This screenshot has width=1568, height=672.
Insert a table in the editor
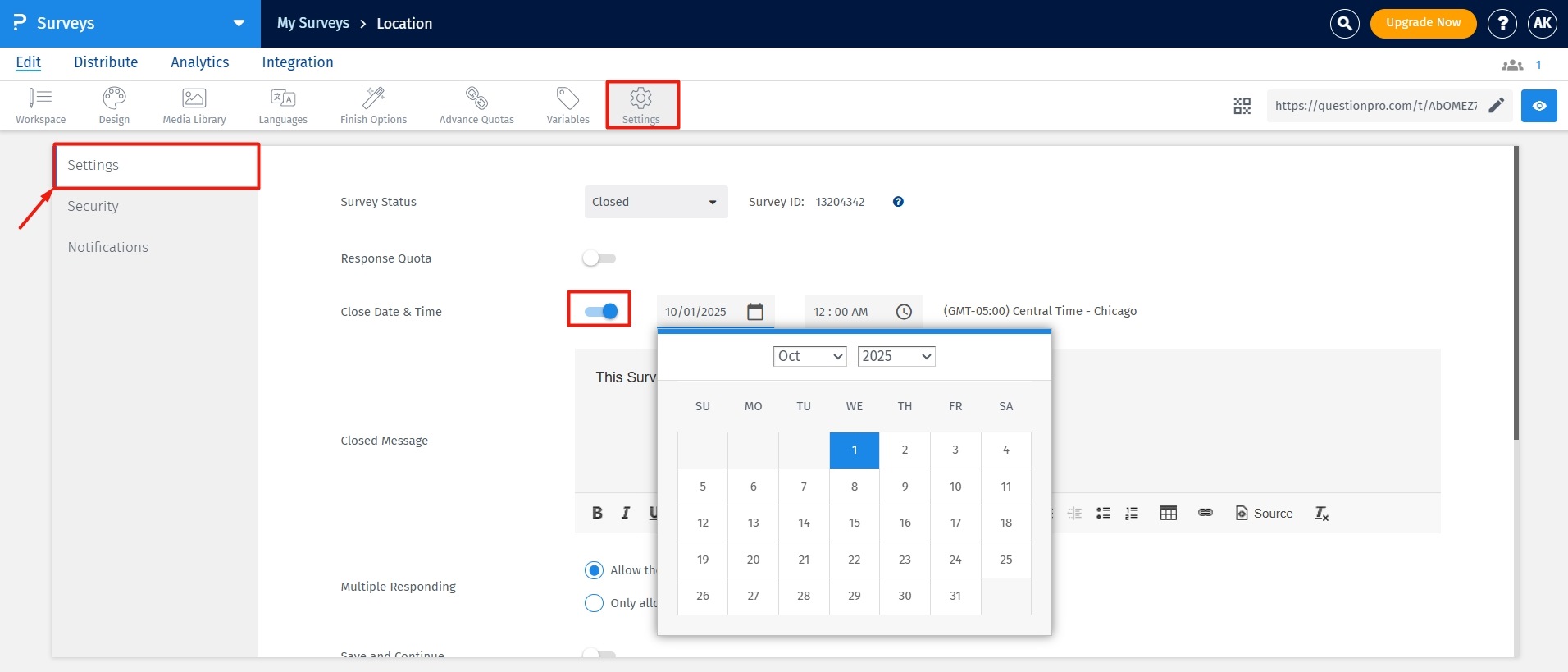pos(1169,513)
